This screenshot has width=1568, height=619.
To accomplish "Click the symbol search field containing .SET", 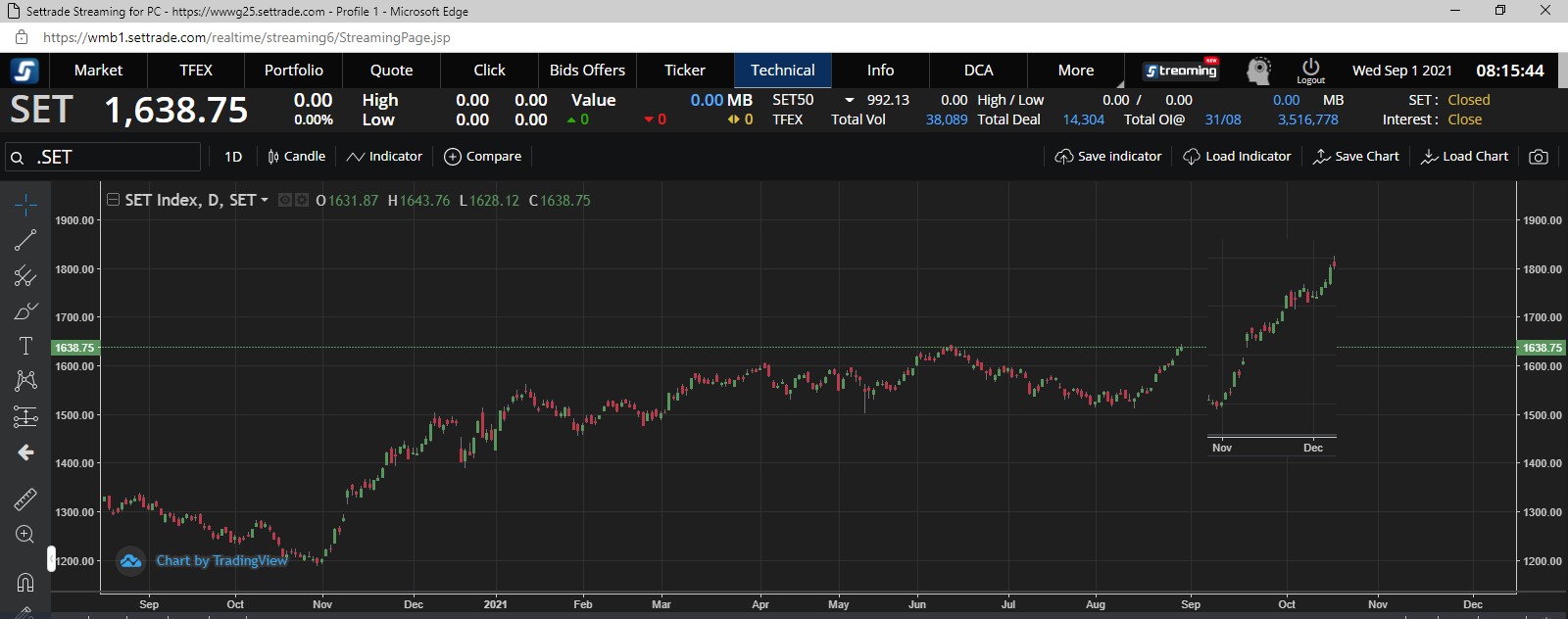I will 103,157.
